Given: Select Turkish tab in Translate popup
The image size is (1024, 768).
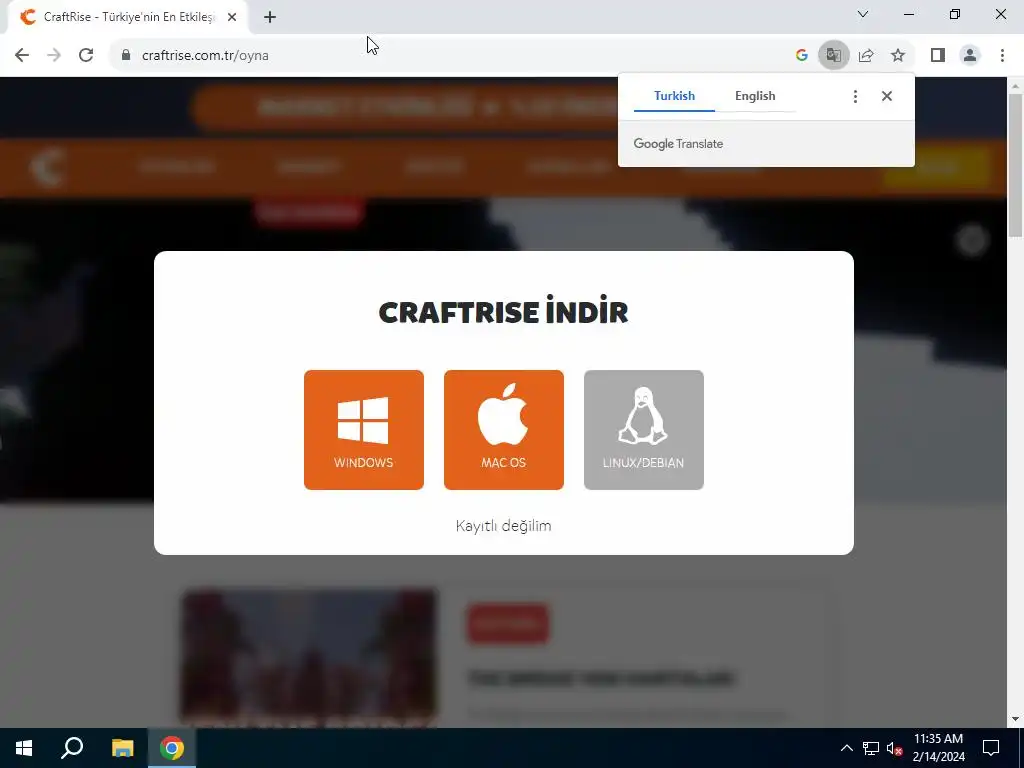Looking at the screenshot, I should tap(674, 96).
